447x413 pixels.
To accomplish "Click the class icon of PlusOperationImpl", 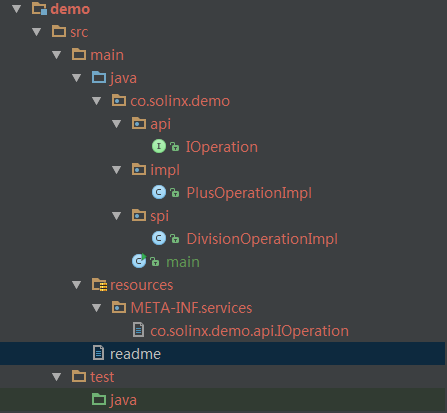I will 159,192.
